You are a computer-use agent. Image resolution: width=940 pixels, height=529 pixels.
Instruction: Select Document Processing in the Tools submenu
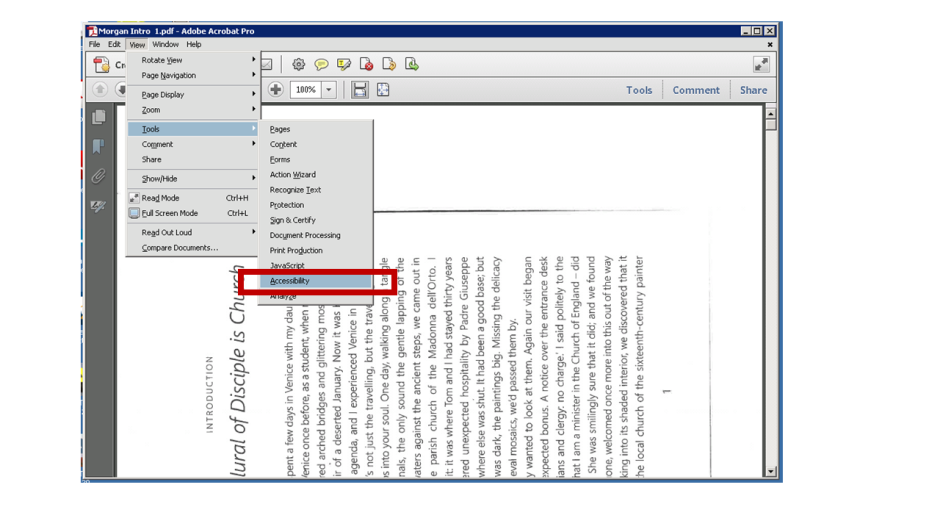coord(316,235)
